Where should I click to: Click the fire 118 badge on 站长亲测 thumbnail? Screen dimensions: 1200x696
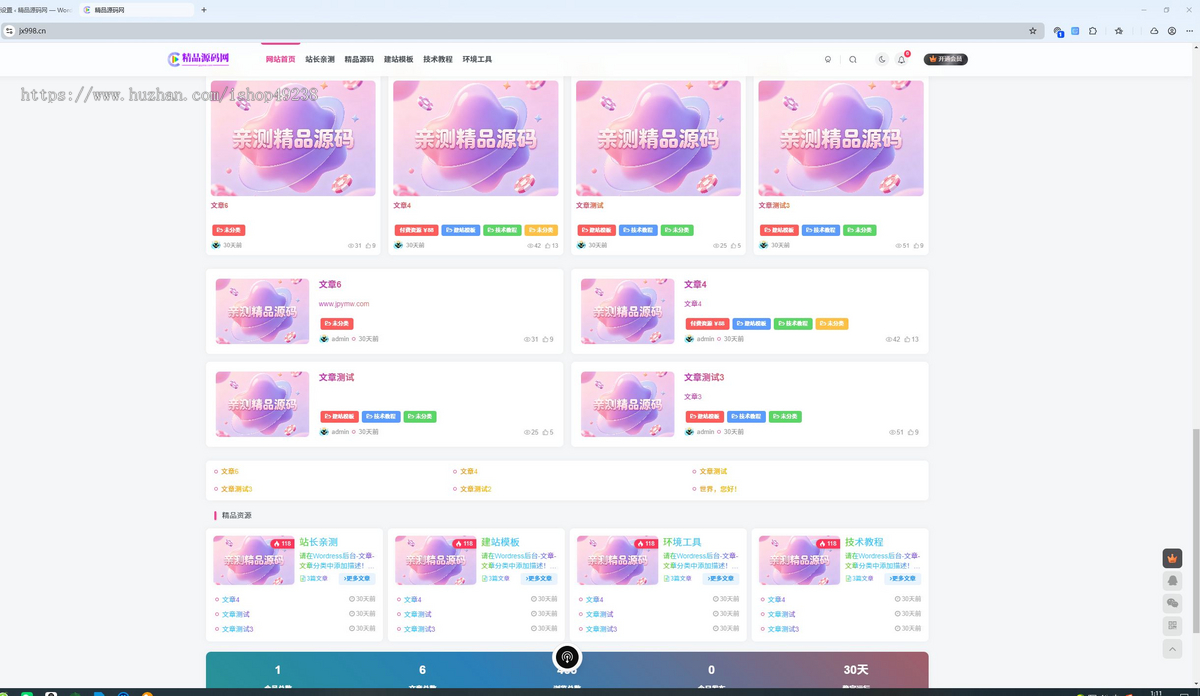[x=282, y=544]
